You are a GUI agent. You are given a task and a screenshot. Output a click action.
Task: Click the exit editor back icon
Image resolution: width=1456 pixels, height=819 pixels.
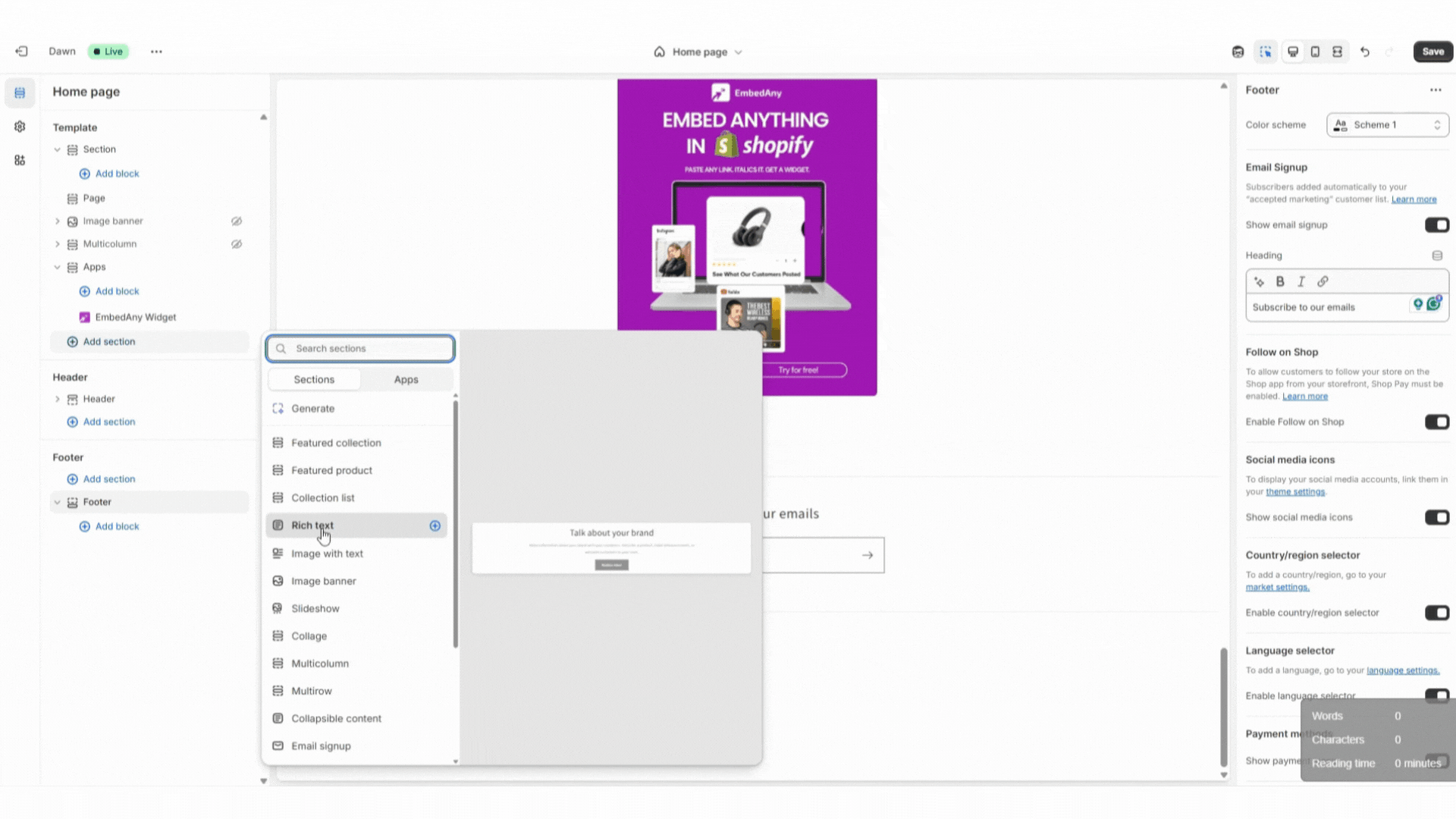pyautogui.click(x=21, y=52)
